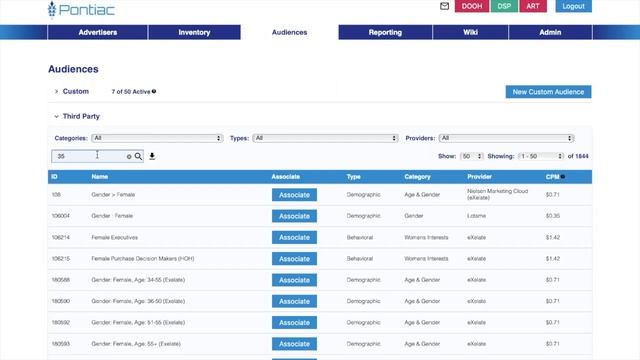
Task: Click the Third Party section label
Action: coord(81,116)
